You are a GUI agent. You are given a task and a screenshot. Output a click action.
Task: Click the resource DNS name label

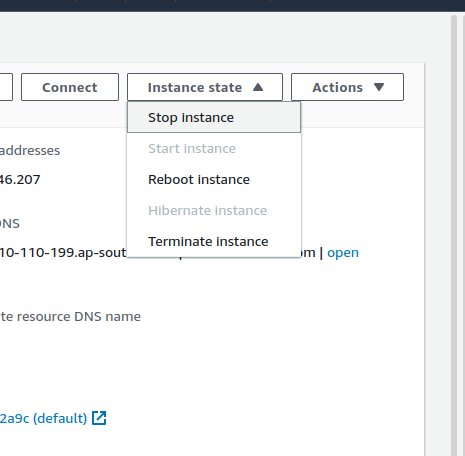tap(70, 317)
